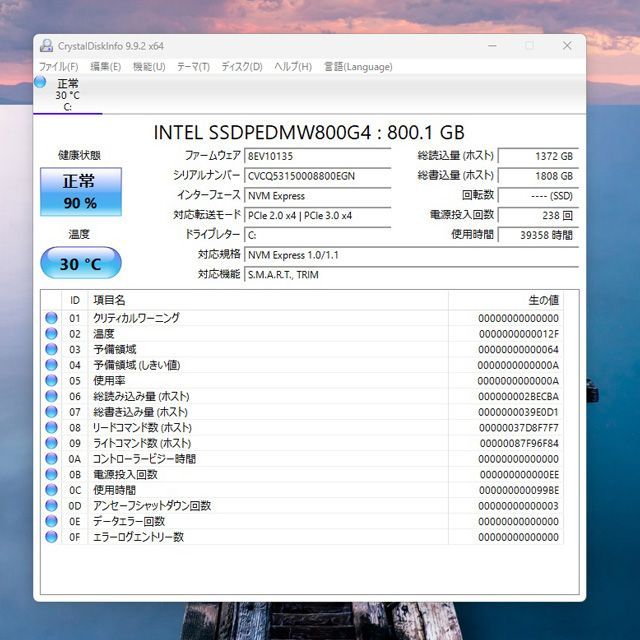The width and height of the screenshot is (640, 640).
Task: Click the 対応転送モード field PCIe 2.0 x4
Action: 318,216
